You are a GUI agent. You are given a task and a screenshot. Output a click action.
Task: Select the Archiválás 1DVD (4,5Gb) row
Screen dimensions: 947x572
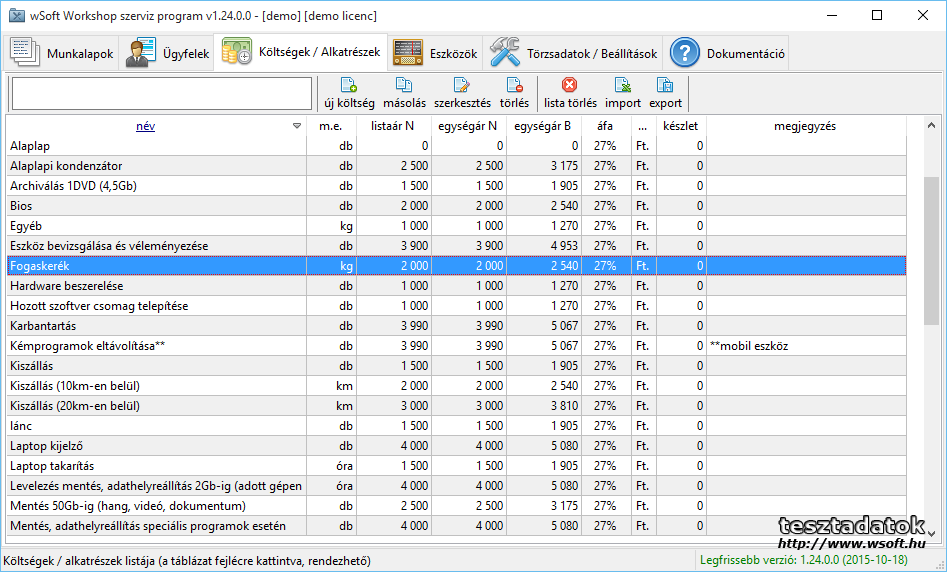point(456,185)
